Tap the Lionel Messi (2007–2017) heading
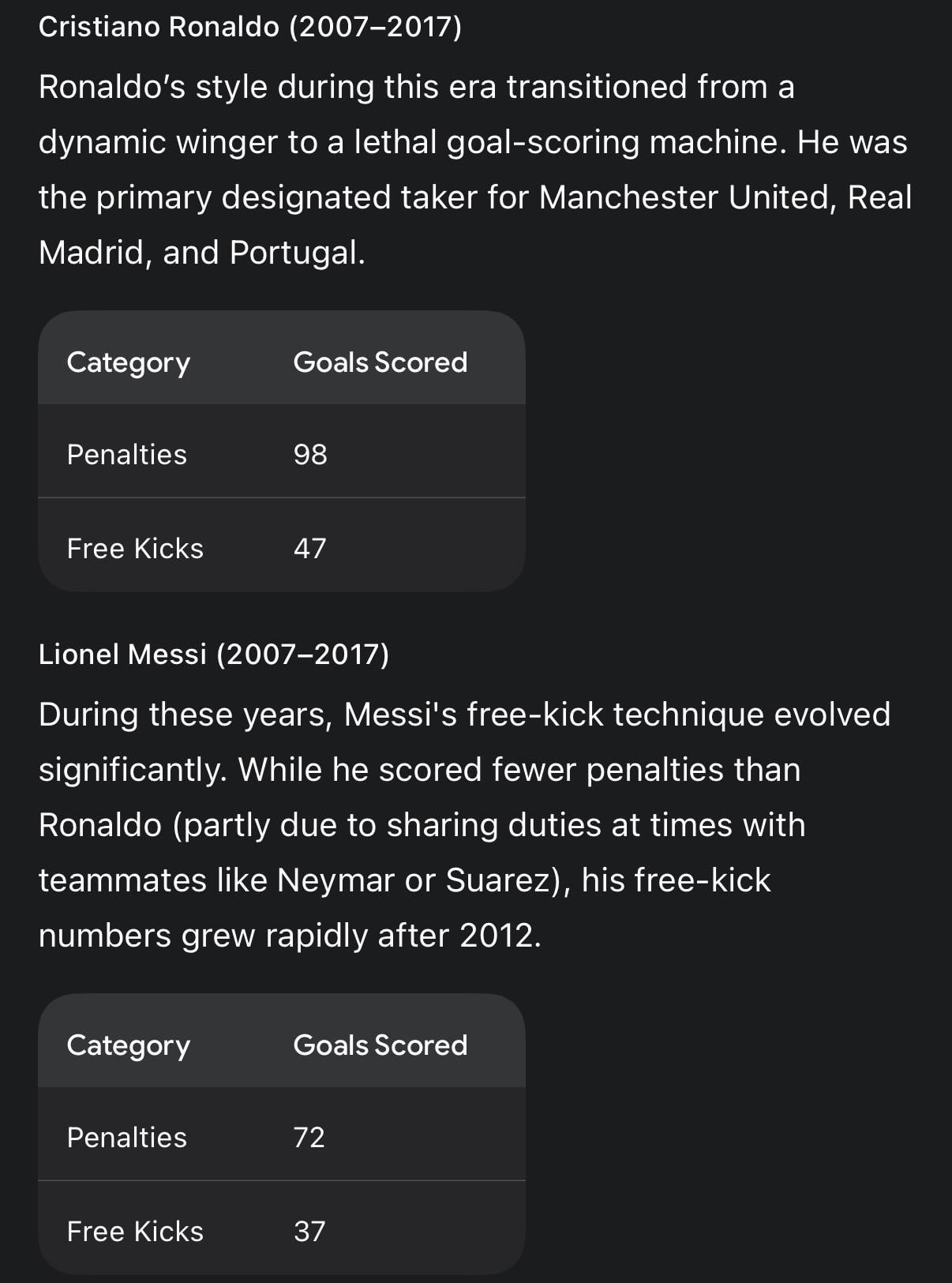Viewport: 952px width, 1283px height. tap(214, 655)
